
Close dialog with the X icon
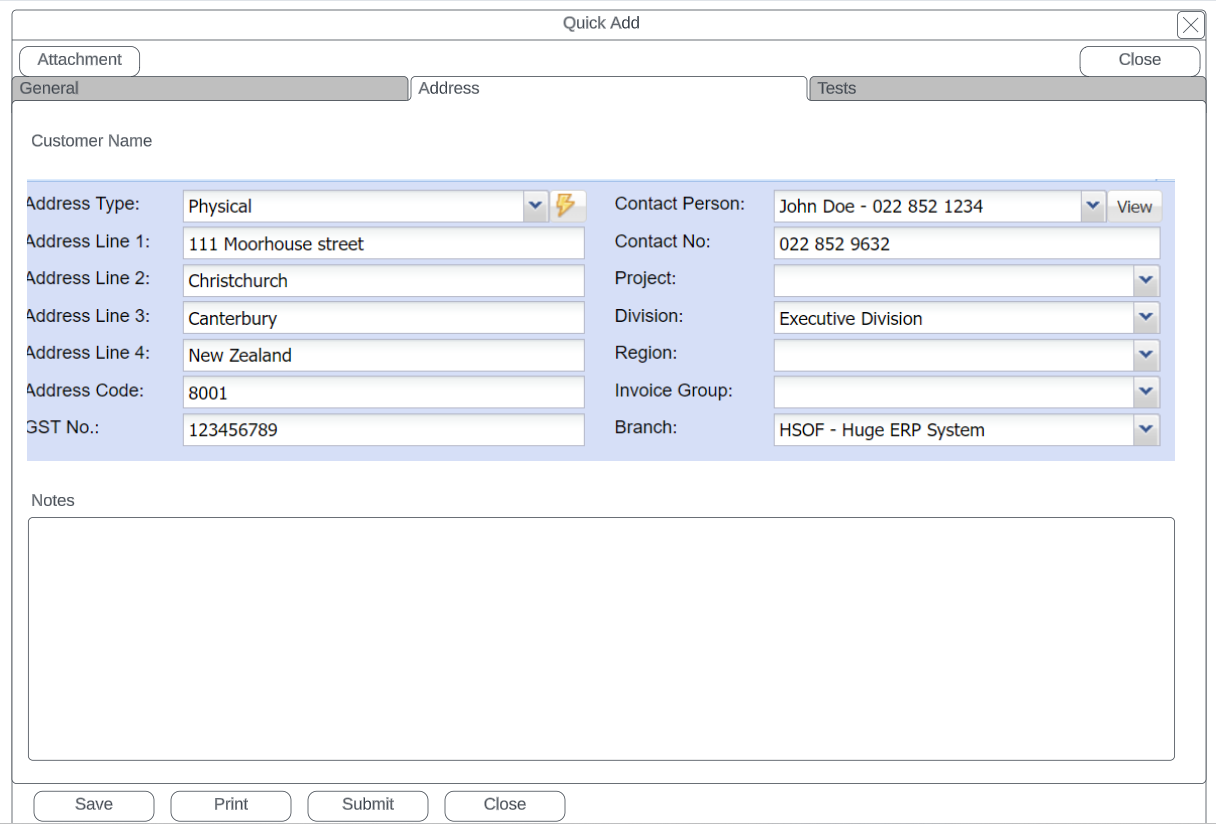[1190, 25]
